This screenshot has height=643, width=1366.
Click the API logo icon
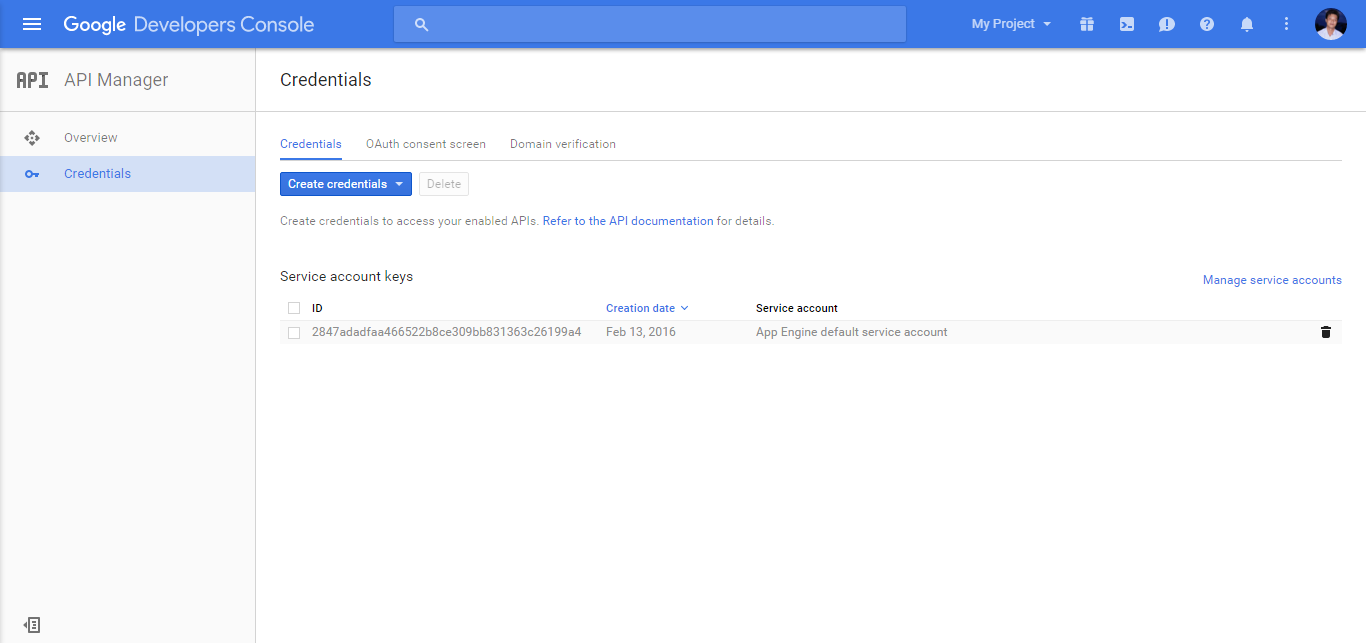(32, 80)
